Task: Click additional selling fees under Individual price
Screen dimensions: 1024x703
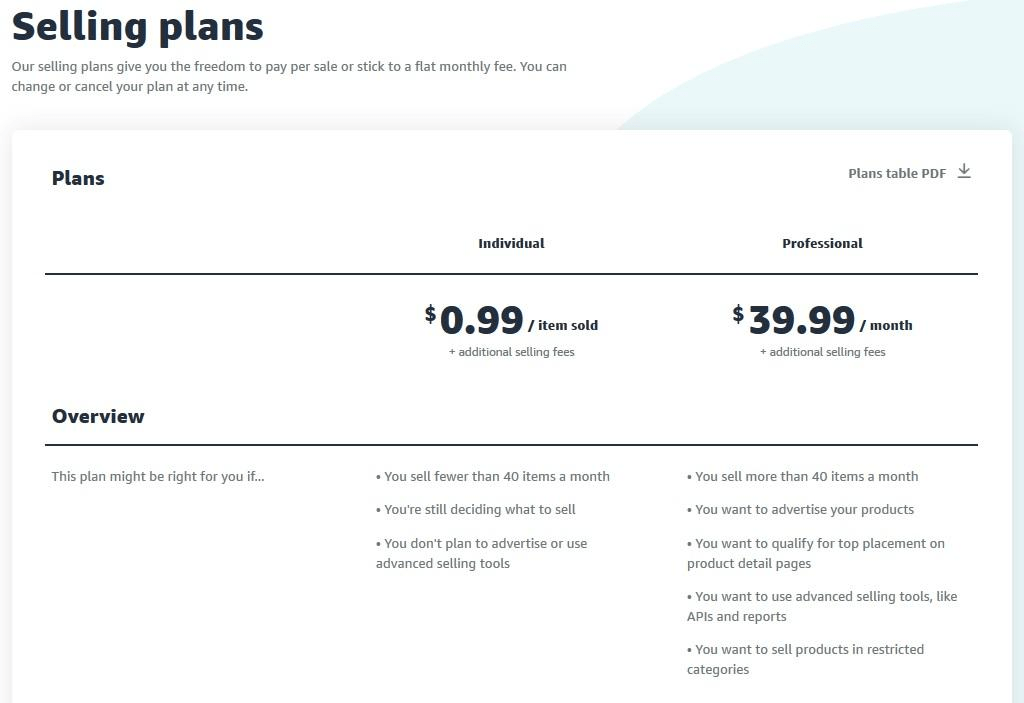Action: click(511, 352)
